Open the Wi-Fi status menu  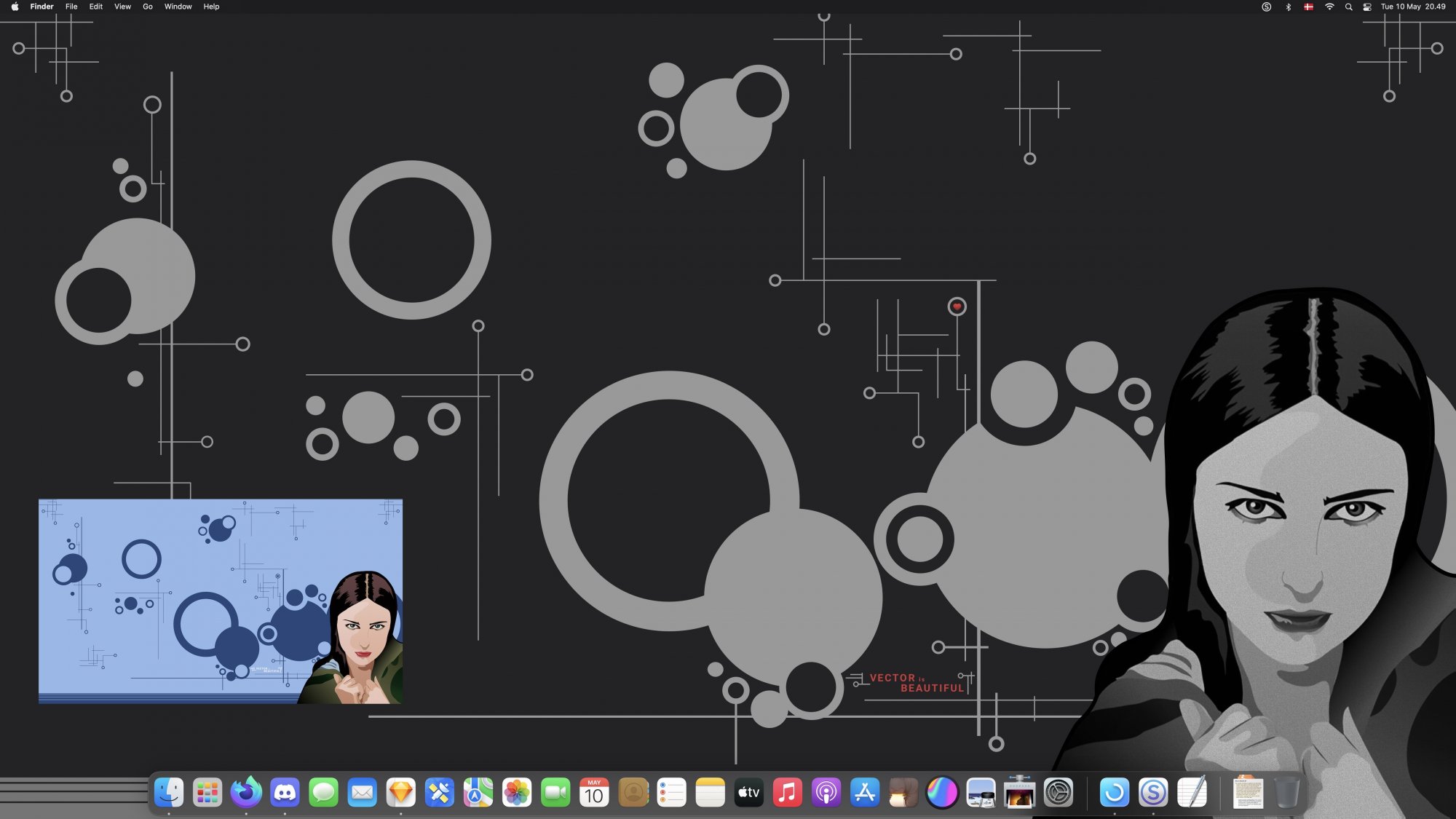click(x=1329, y=7)
